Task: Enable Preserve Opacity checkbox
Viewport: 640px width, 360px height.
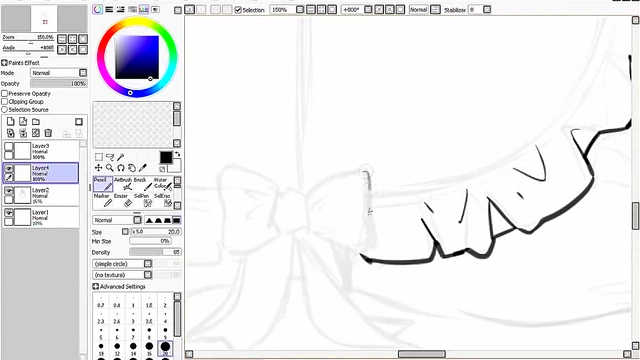Action: 5,93
